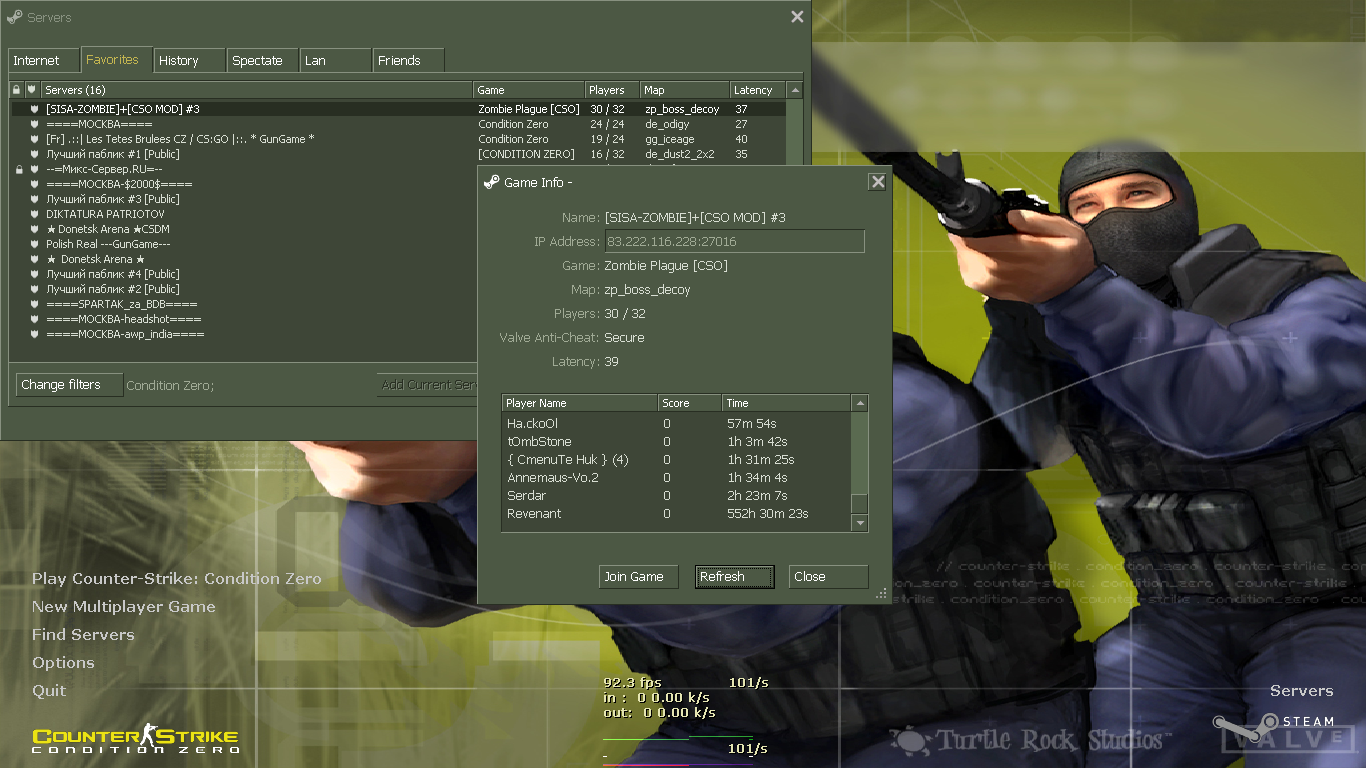Click the shield icon next to DIKTATURA PATRIOTOV
The height and width of the screenshot is (768, 1366).
tap(34, 215)
